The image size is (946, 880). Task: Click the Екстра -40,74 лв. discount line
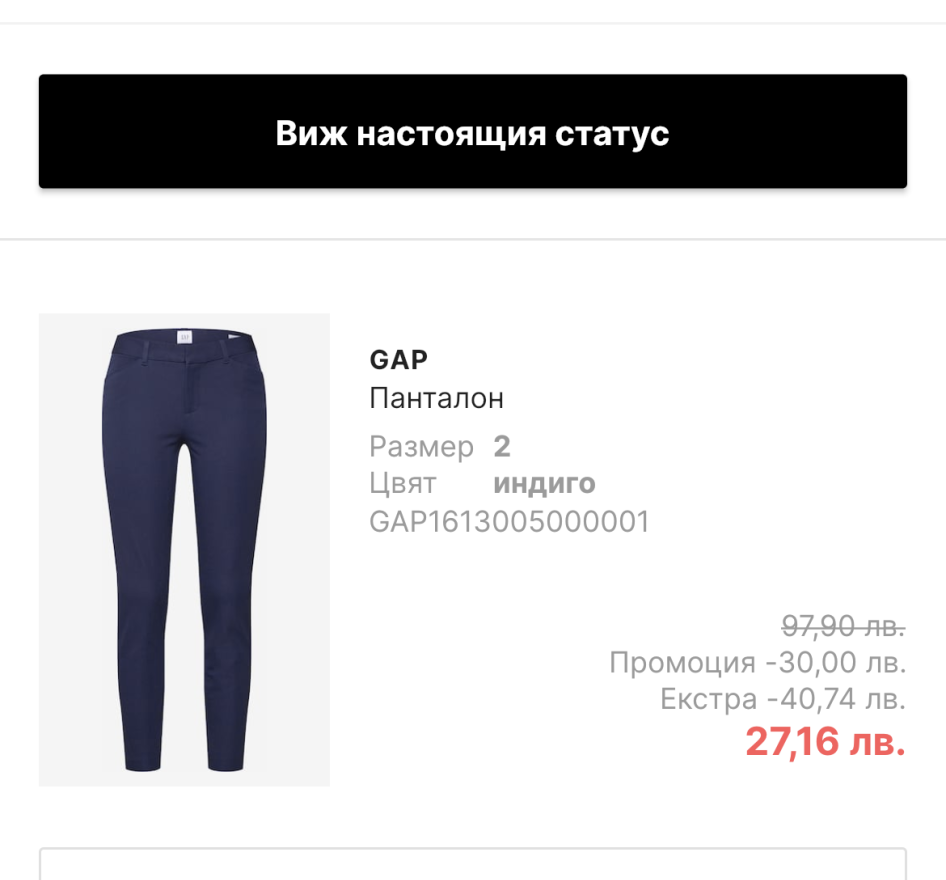coord(783,699)
